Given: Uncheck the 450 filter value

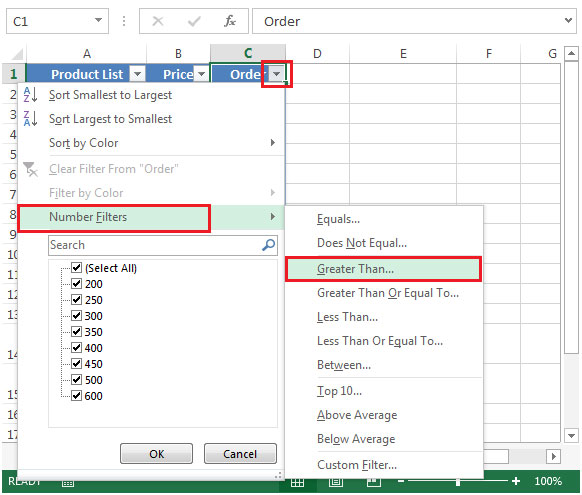Looking at the screenshot, I should coord(76,364).
